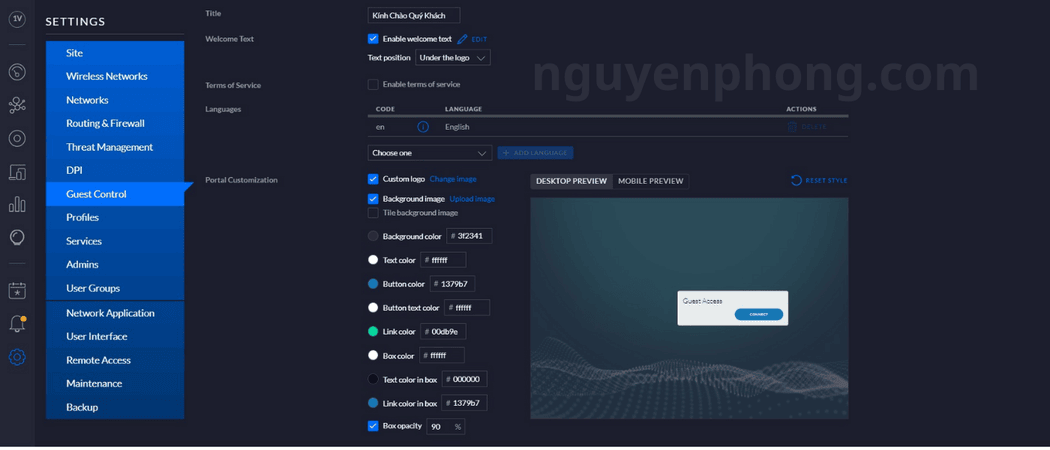Disable the Enable welcome text checkbox
Image resolution: width=1050 pixels, height=450 pixels.
[x=373, y=39]
